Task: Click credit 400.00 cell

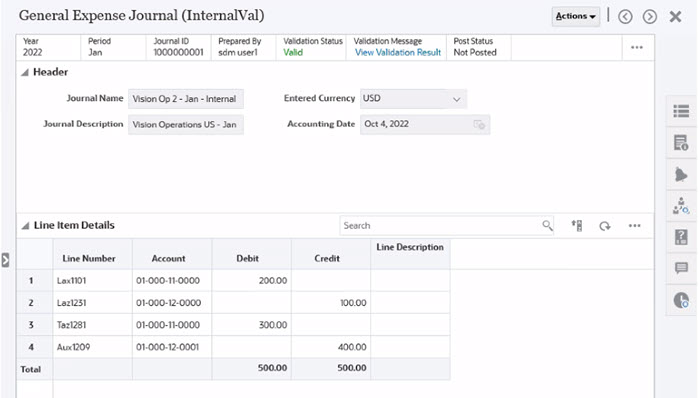Action: [331, 347]
